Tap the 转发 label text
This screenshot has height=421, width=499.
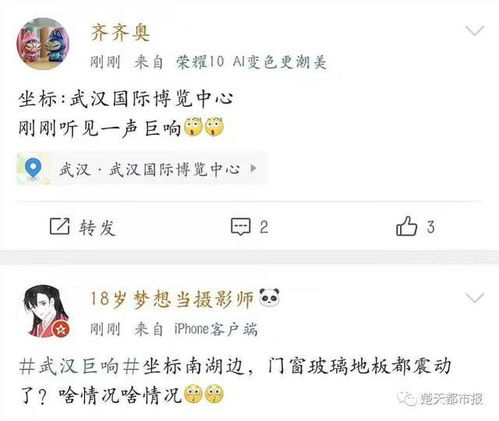97,228
